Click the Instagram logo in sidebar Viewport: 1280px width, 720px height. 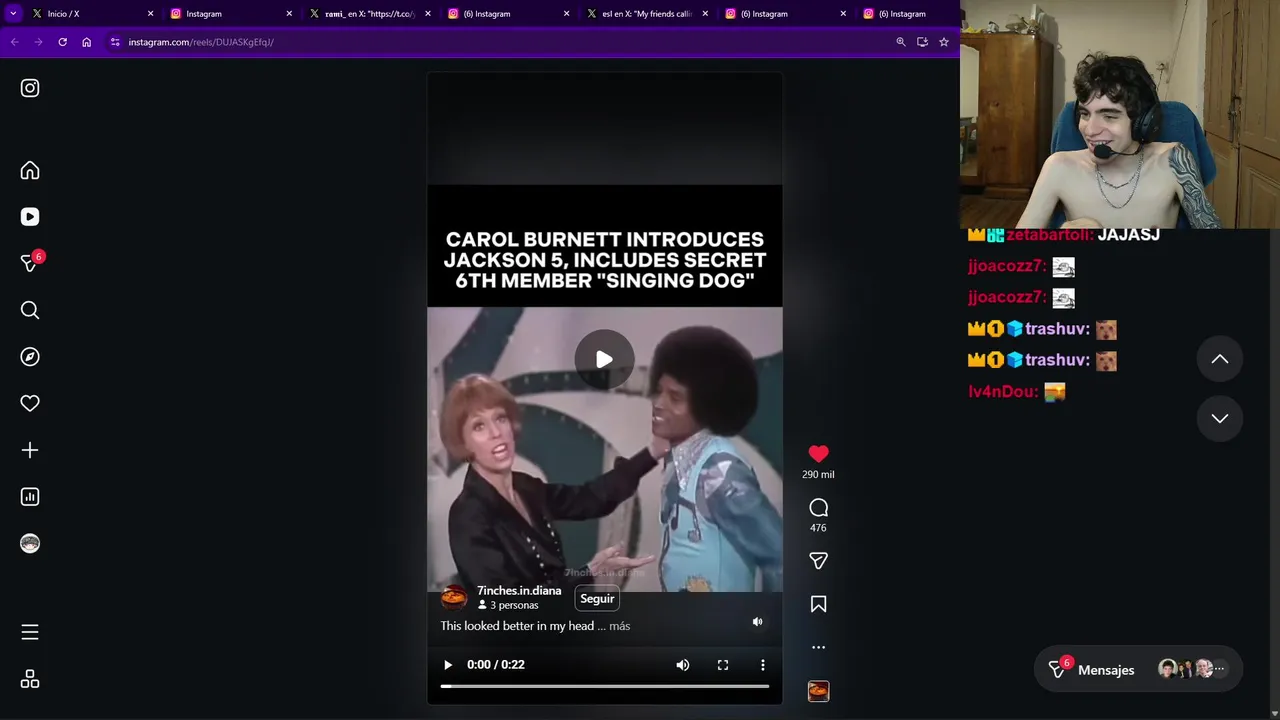[30, 88]
